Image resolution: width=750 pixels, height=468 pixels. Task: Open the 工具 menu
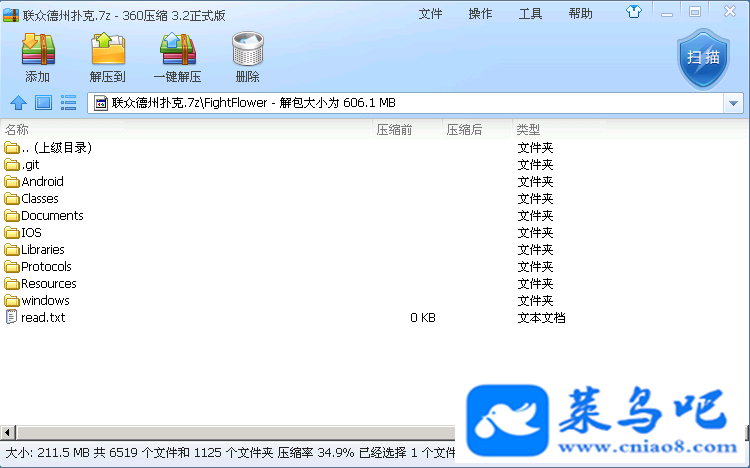pos(530,14)
